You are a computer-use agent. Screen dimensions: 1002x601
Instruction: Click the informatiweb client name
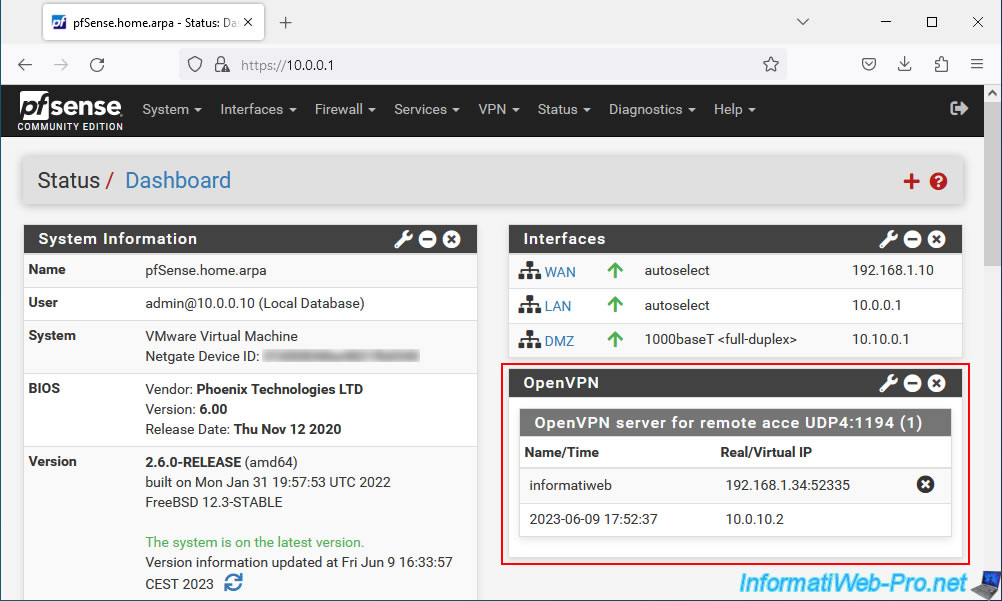[570, 485]
